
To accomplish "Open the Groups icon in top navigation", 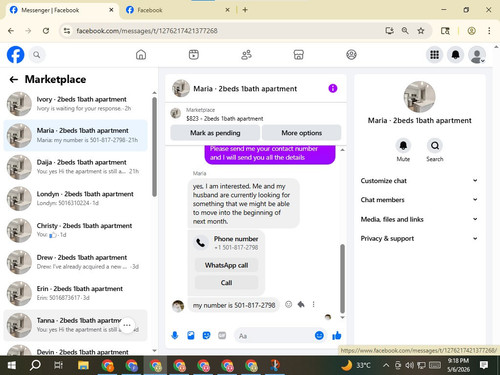I will pyautogui.click(x=351, y=55).
